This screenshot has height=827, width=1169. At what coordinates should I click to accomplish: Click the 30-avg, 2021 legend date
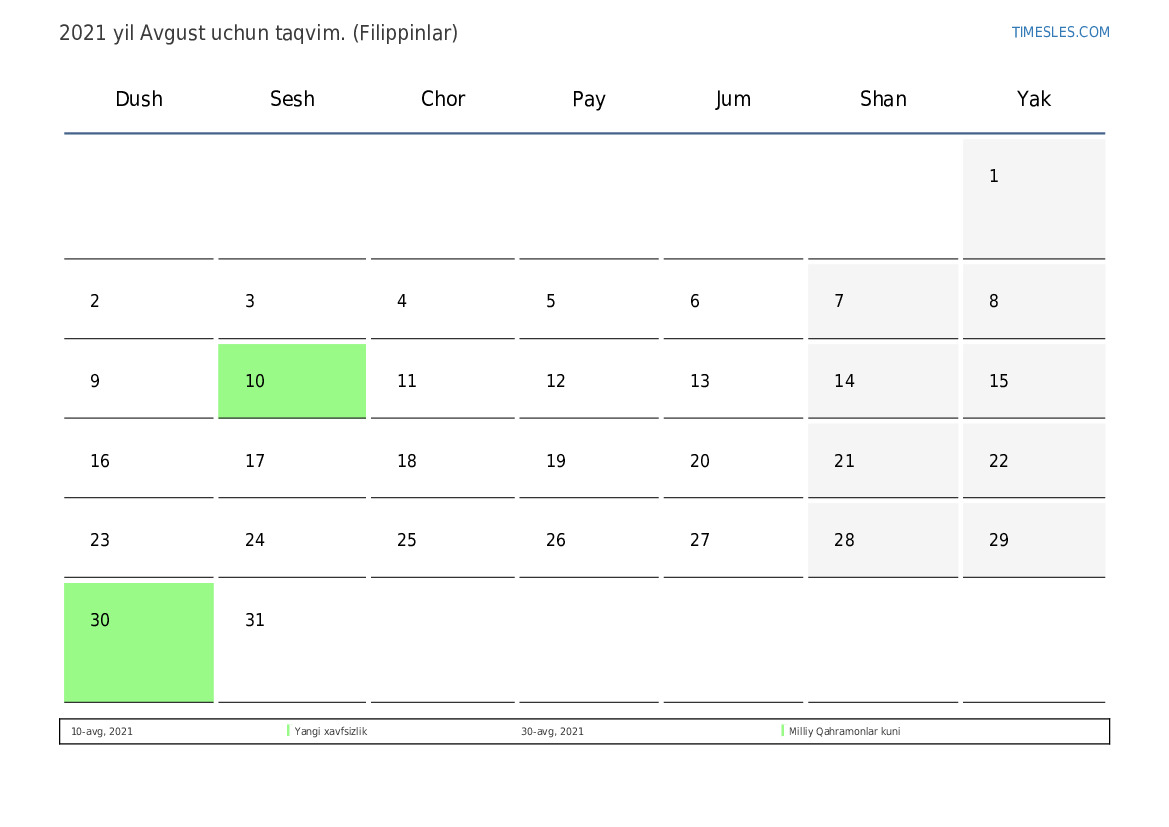(552, 732)
